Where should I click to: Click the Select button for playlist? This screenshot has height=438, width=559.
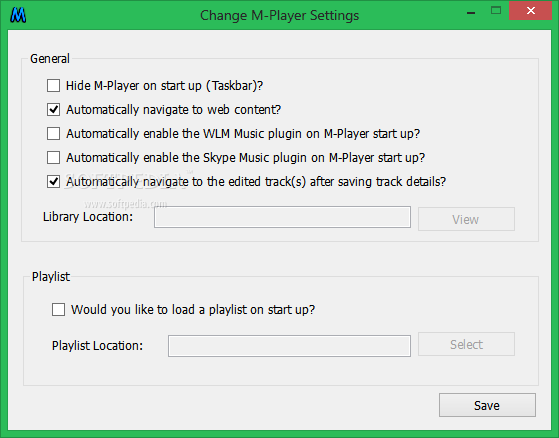pyautogui.click(x=466, y=344)
